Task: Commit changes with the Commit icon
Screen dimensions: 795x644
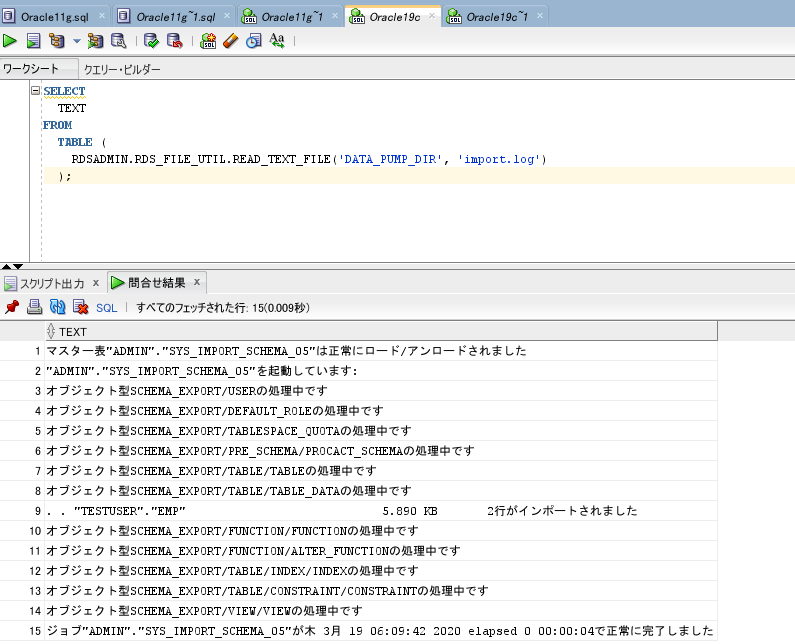Action: point(151,41)
